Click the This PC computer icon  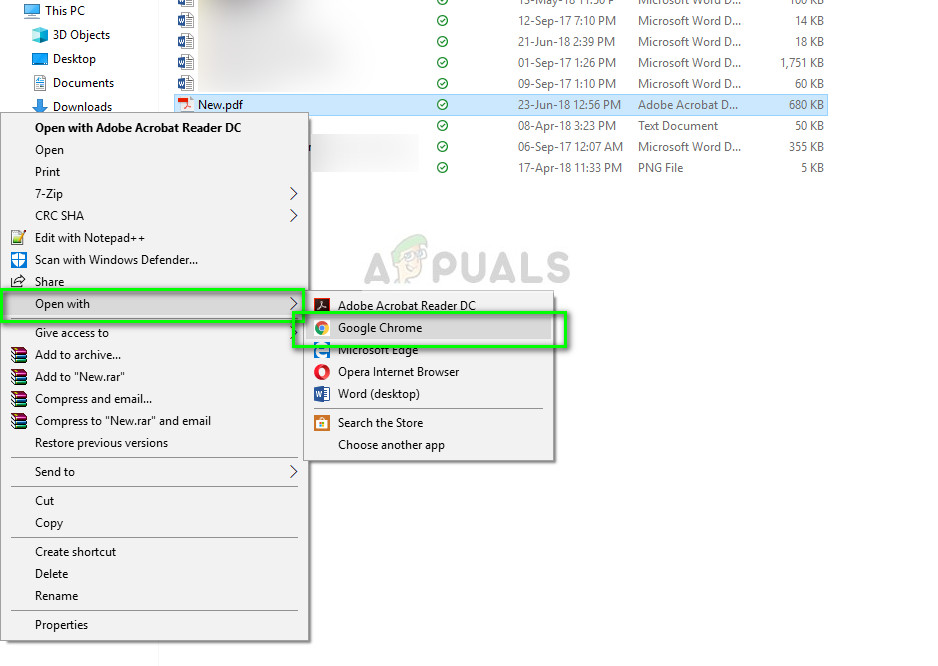32,11
